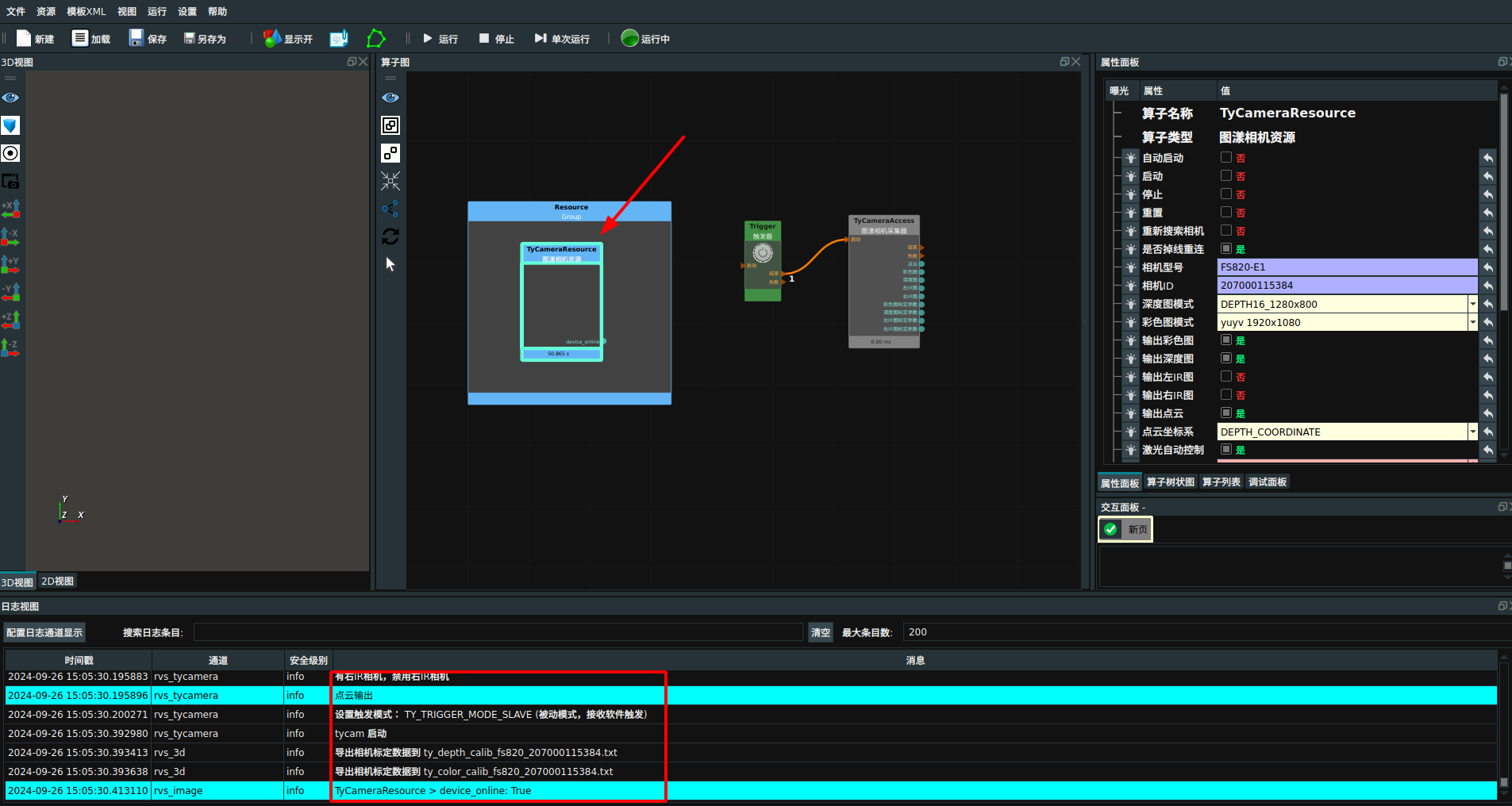Image resolution: width=1512 pixels, height=806 pixels.
Task: Toggle the 停止 property checkbox
Action: click(1226, 194)
